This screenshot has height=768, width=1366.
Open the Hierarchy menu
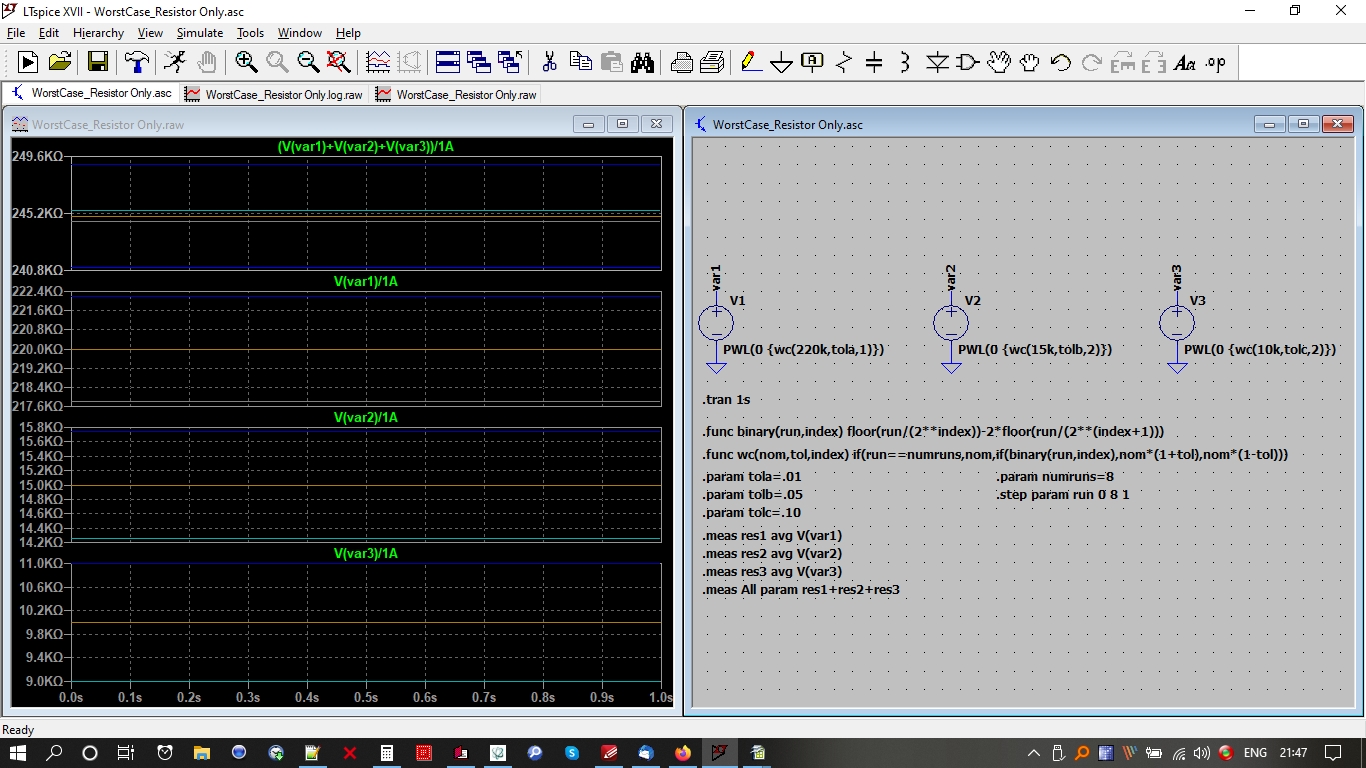click(x=98, y=33)
